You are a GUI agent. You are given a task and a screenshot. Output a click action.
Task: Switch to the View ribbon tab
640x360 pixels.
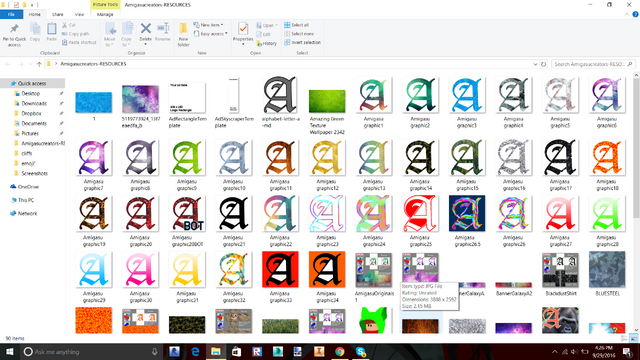[79, 14]
